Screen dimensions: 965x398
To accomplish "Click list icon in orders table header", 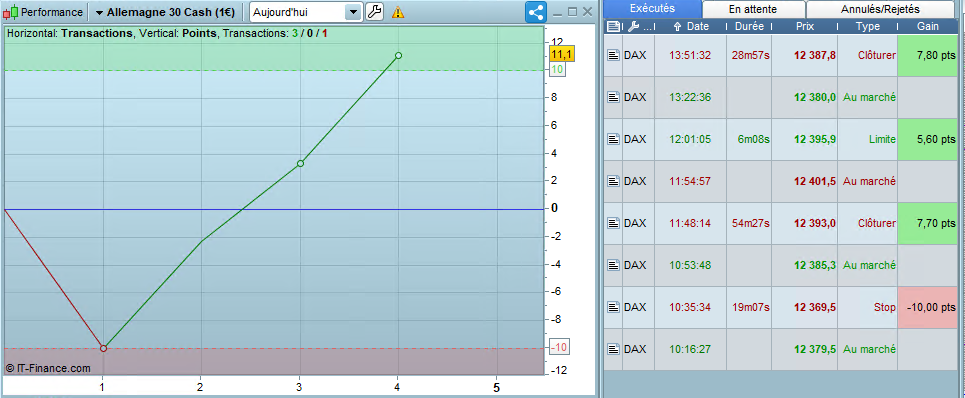I will click(613, 26).
